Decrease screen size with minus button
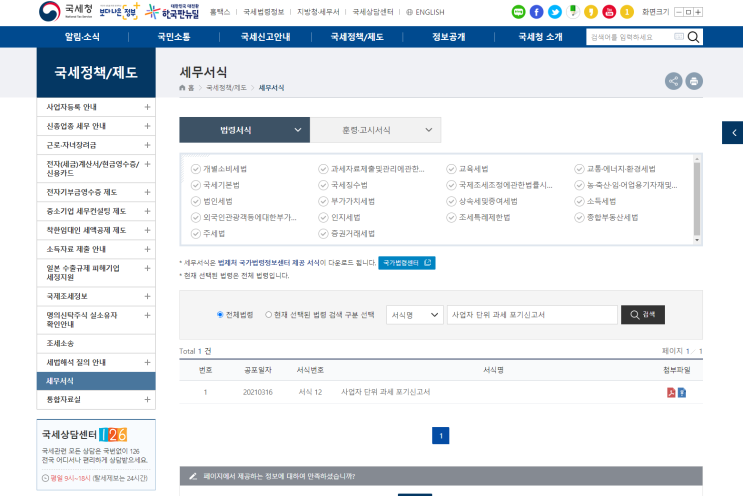The height and width of the screenshot is (496, 743). [x=679, y=12]
